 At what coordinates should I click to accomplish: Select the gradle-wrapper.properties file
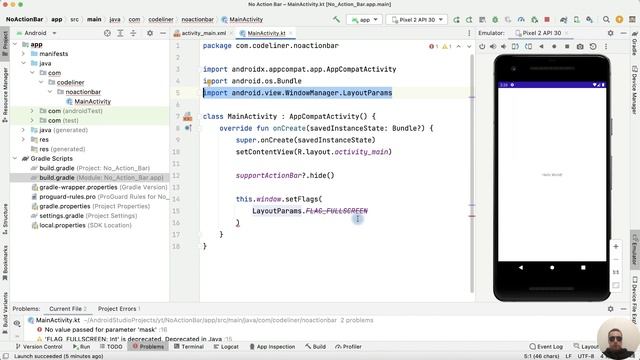[x=100, y=187]
